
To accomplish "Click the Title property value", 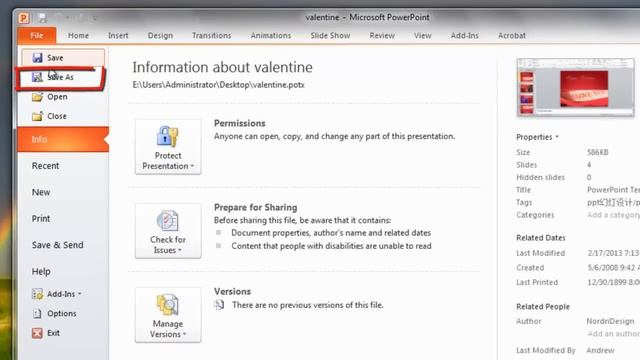I will pyautogui.click(x=613, y=190).
